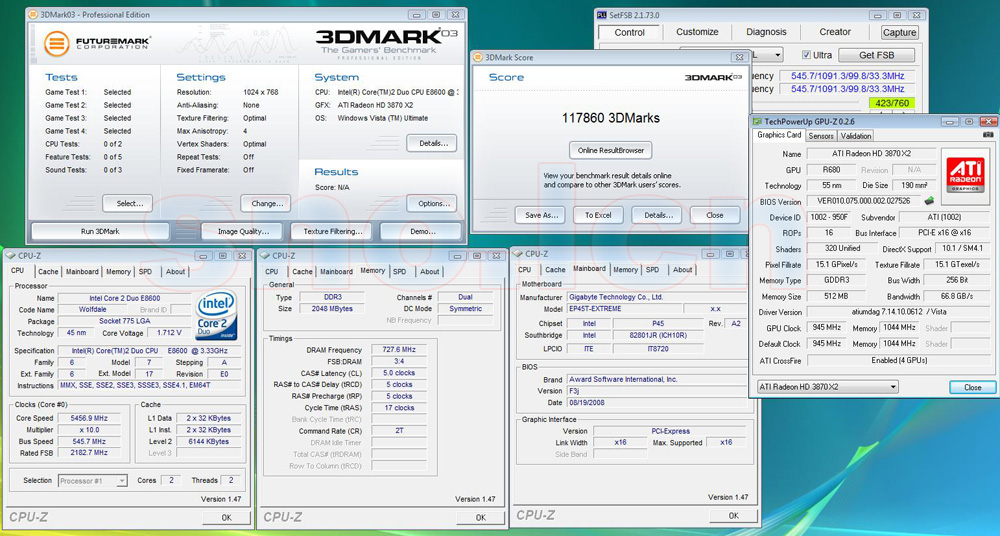Toggle the Ultra checkbox in SetFSB

pos(806,55)
